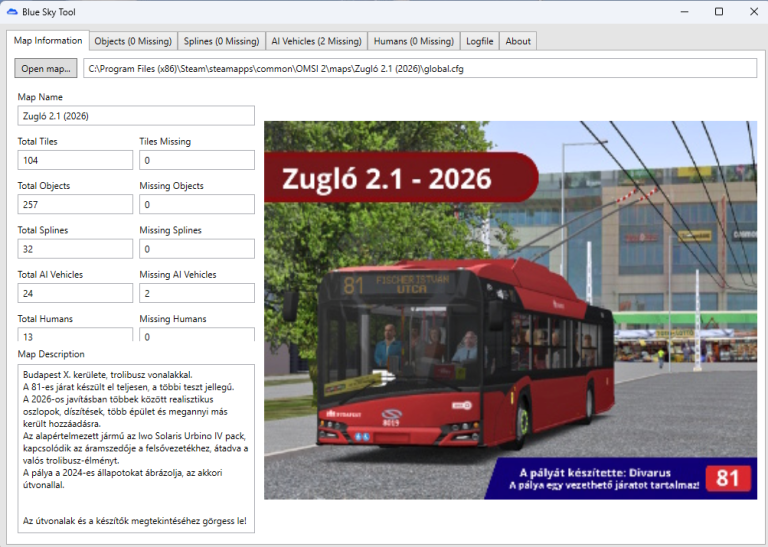Click the Map Description label
768x547 pixels.
click(x=51, y=354)
